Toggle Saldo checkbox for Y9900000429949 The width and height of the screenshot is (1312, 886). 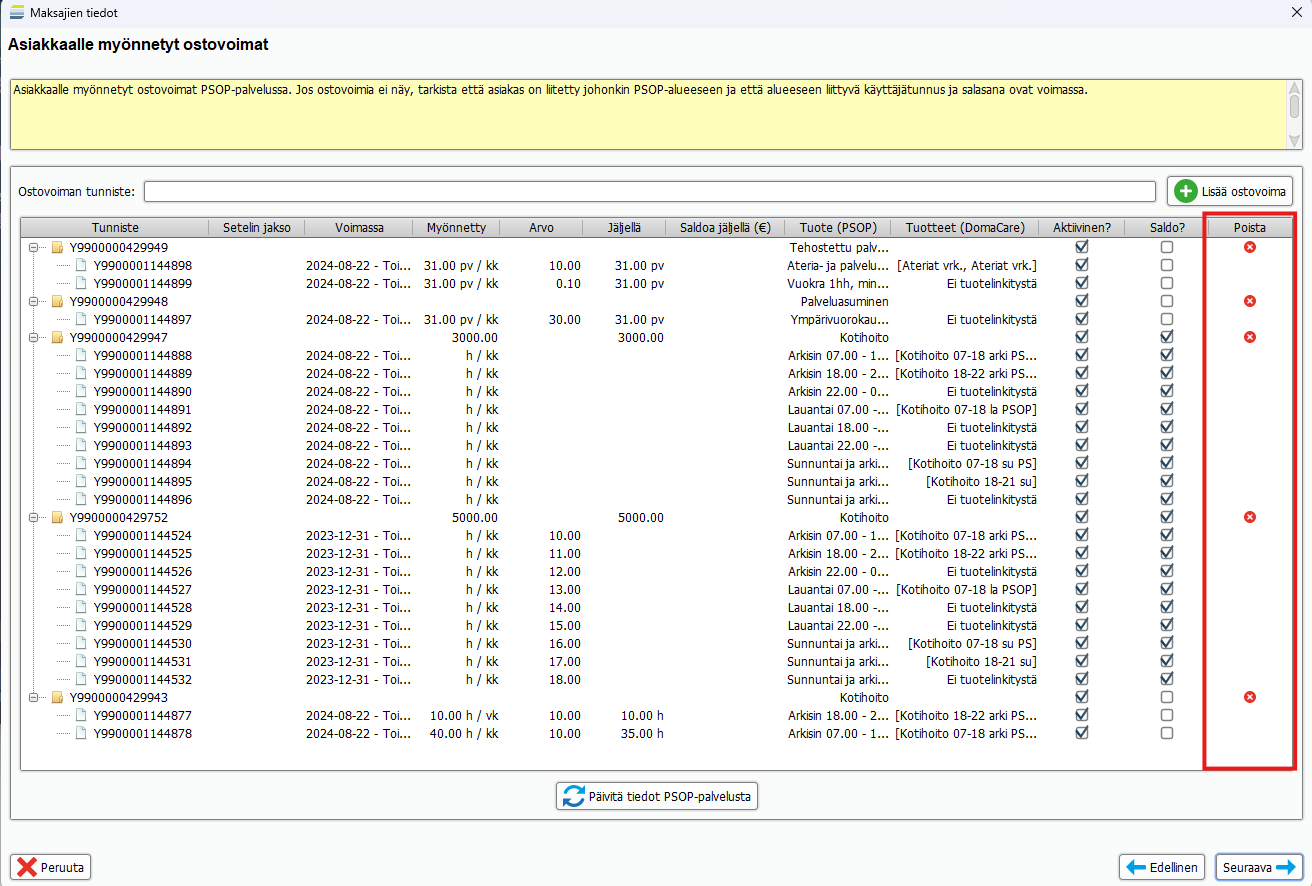(1167, 247)
